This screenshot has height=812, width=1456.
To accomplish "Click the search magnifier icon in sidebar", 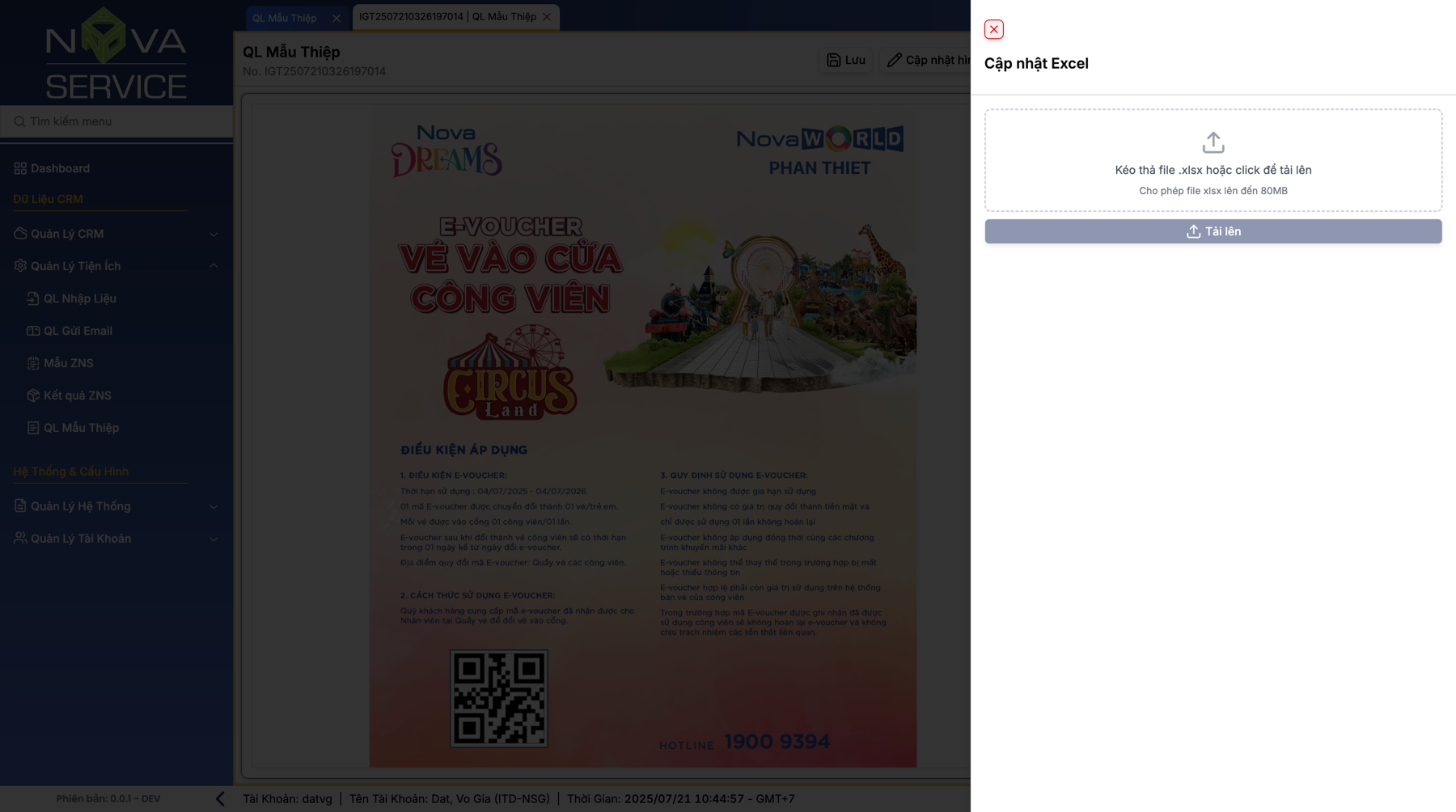I will (x=19, y=121).
